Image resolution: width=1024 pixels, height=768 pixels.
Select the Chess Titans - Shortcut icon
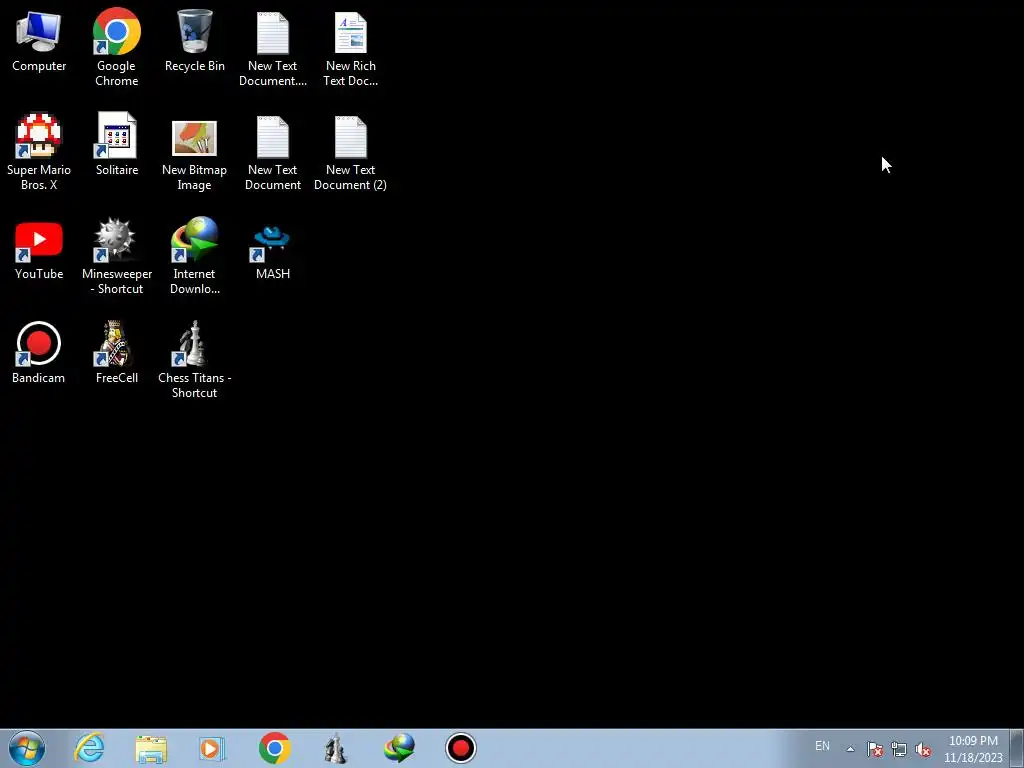(195, 359)
